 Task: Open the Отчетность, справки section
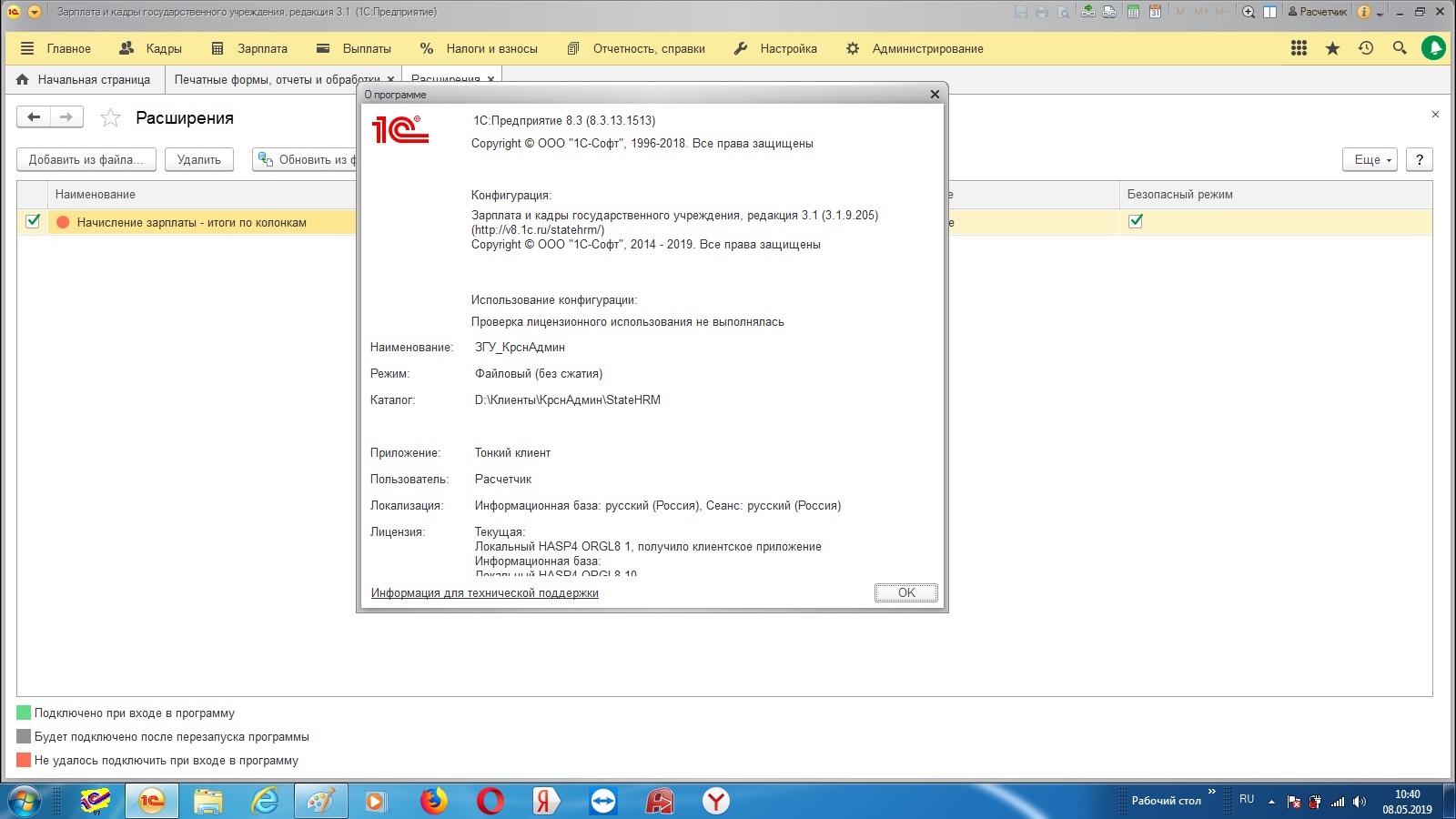[x=636, y=48]
